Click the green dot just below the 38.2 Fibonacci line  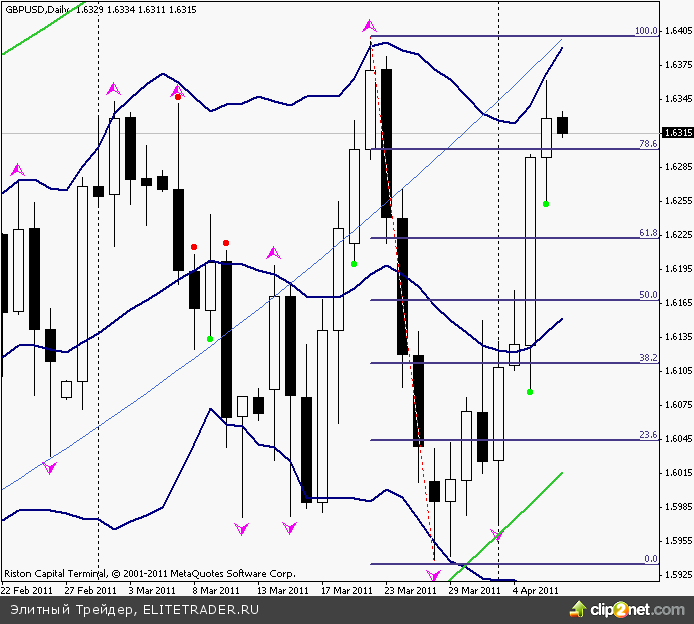(x=530, y=391)
